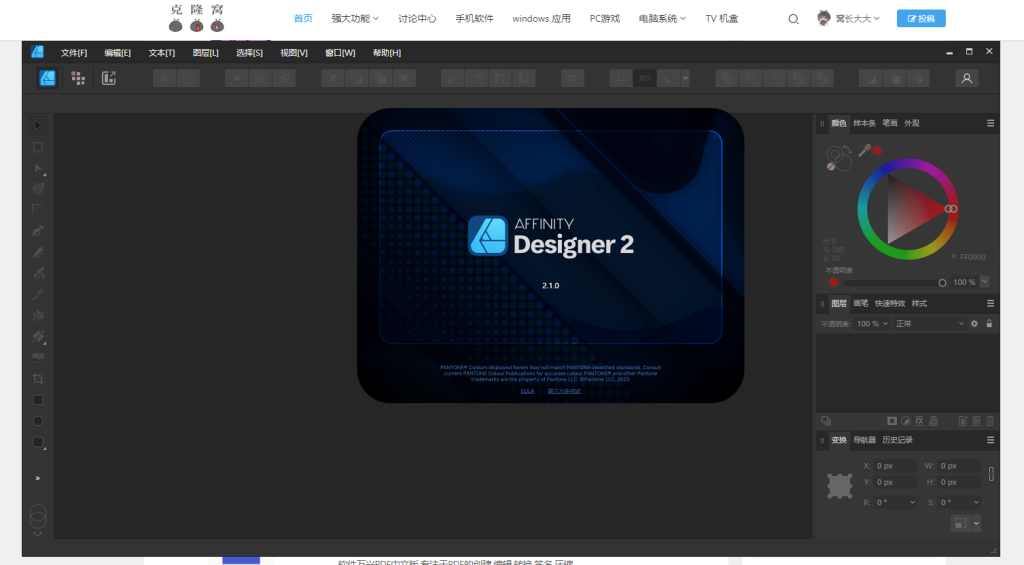Select the Artboard tool
Viewport: 1024px width, 565px height.
38,147
